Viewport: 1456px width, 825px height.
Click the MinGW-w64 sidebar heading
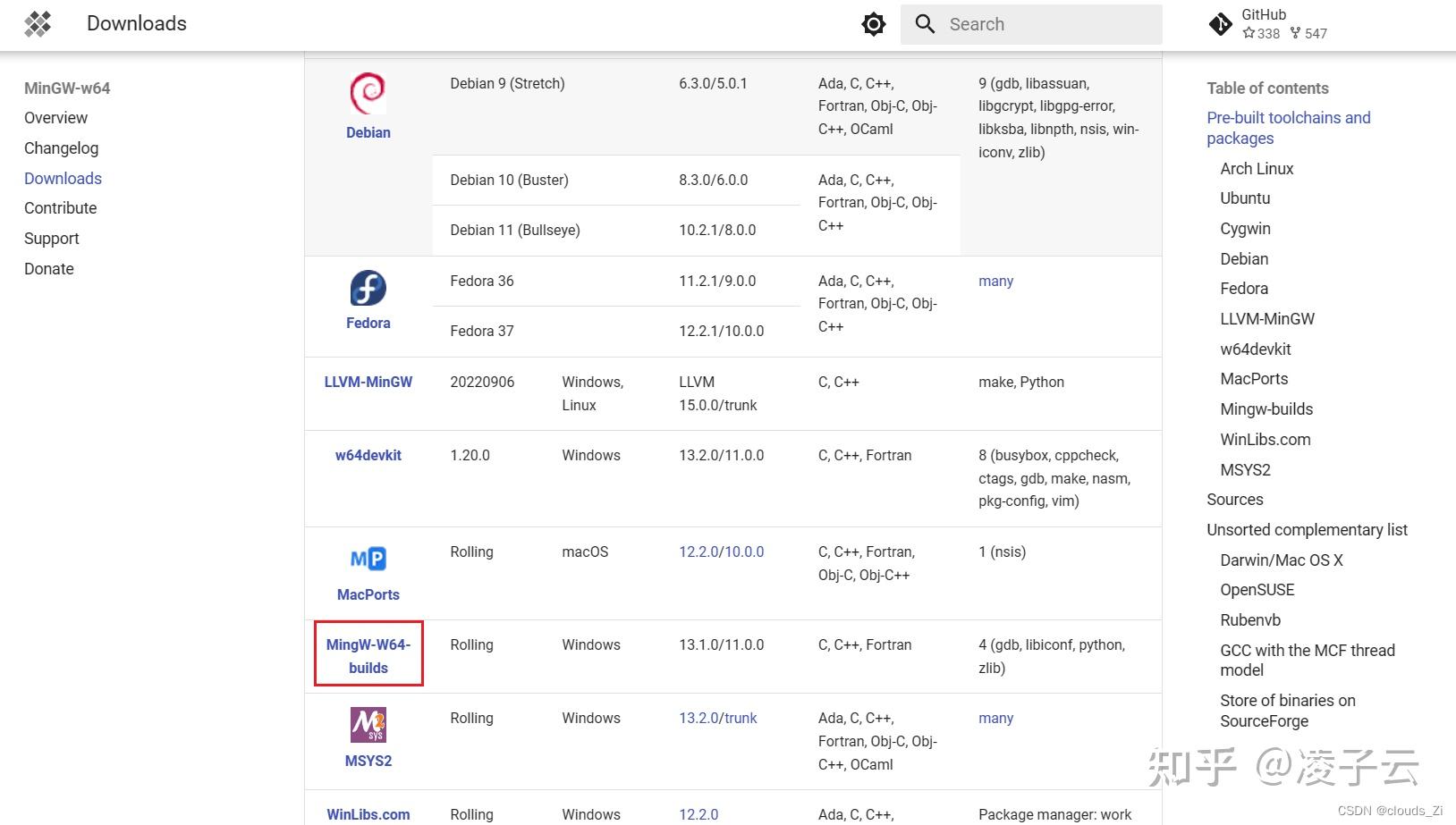point(67,88)
